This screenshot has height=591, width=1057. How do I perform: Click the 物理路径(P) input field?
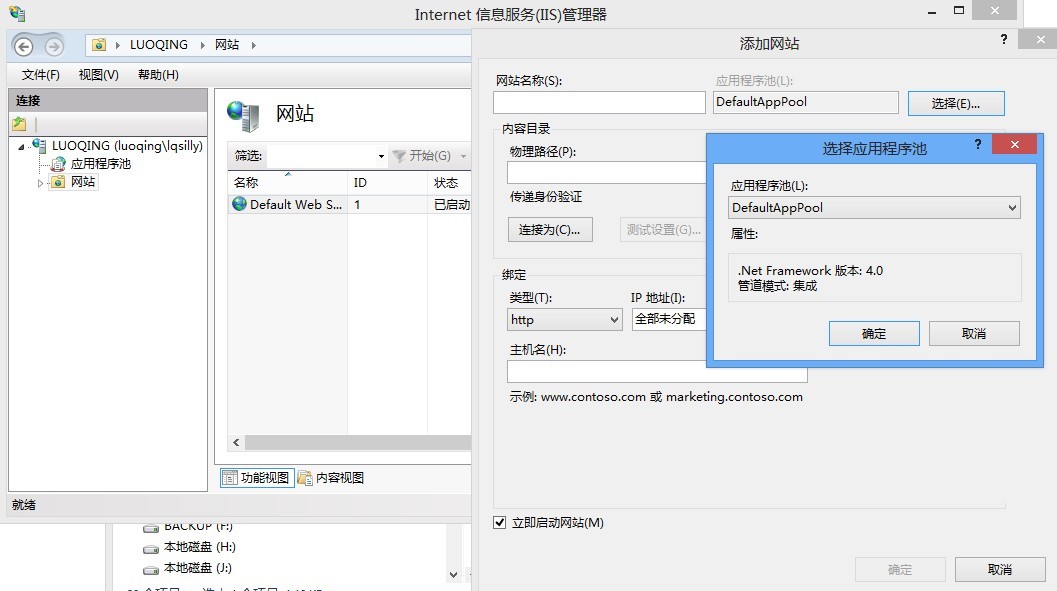[607, 173]
